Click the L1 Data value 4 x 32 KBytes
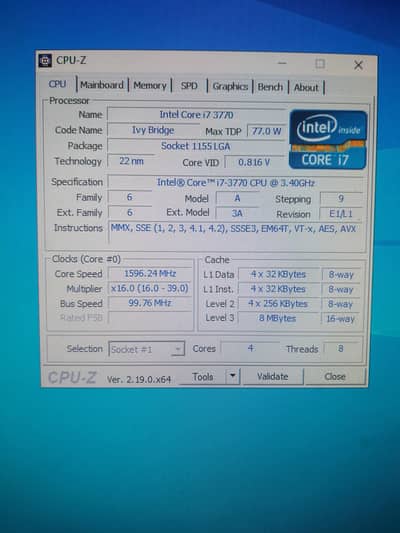The image size is (400, 533). pos(278,274)
